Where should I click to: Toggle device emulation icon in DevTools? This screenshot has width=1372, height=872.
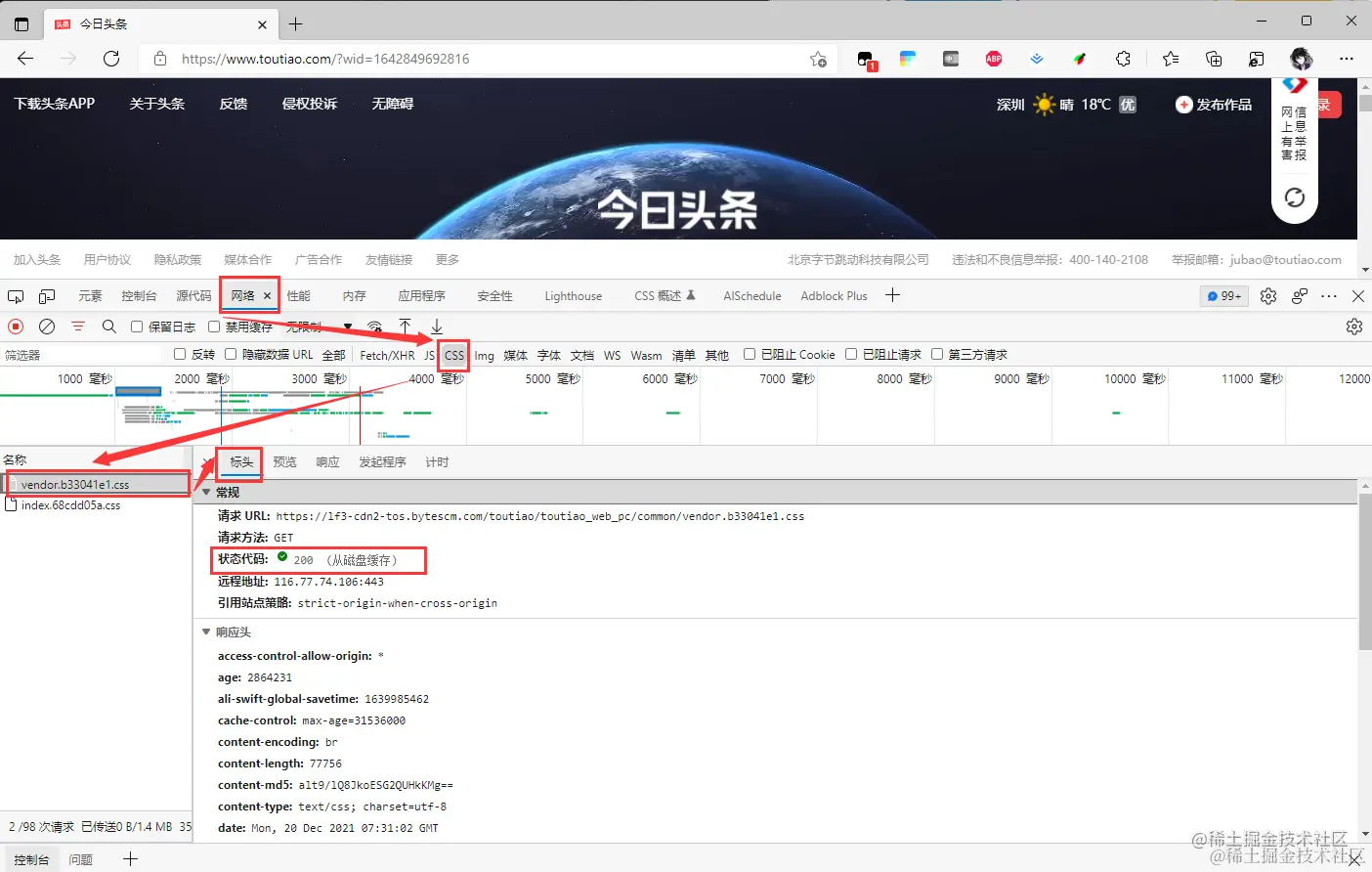pos(47,296)
